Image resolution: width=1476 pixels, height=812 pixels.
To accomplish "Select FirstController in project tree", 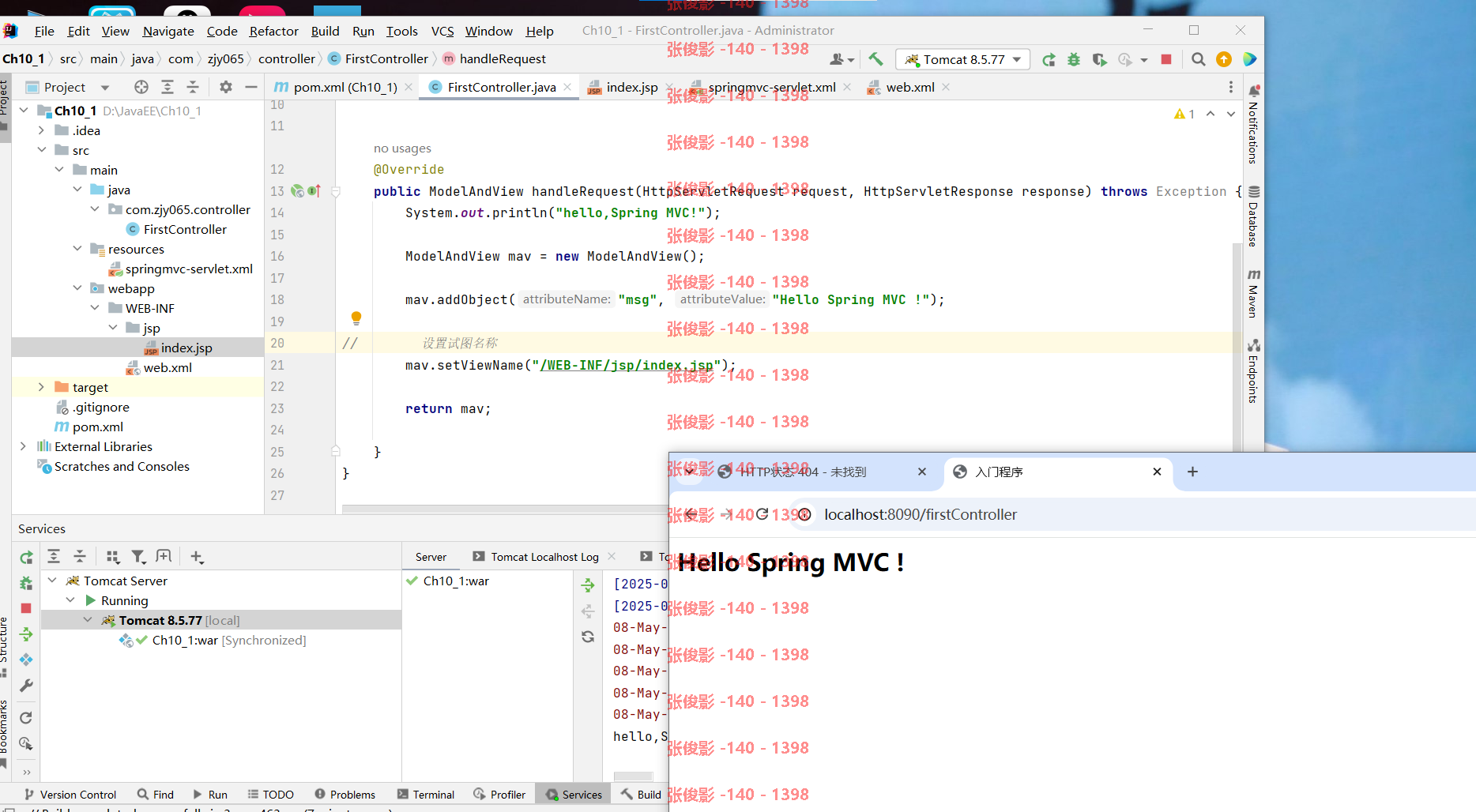I will tap(185, 229).
